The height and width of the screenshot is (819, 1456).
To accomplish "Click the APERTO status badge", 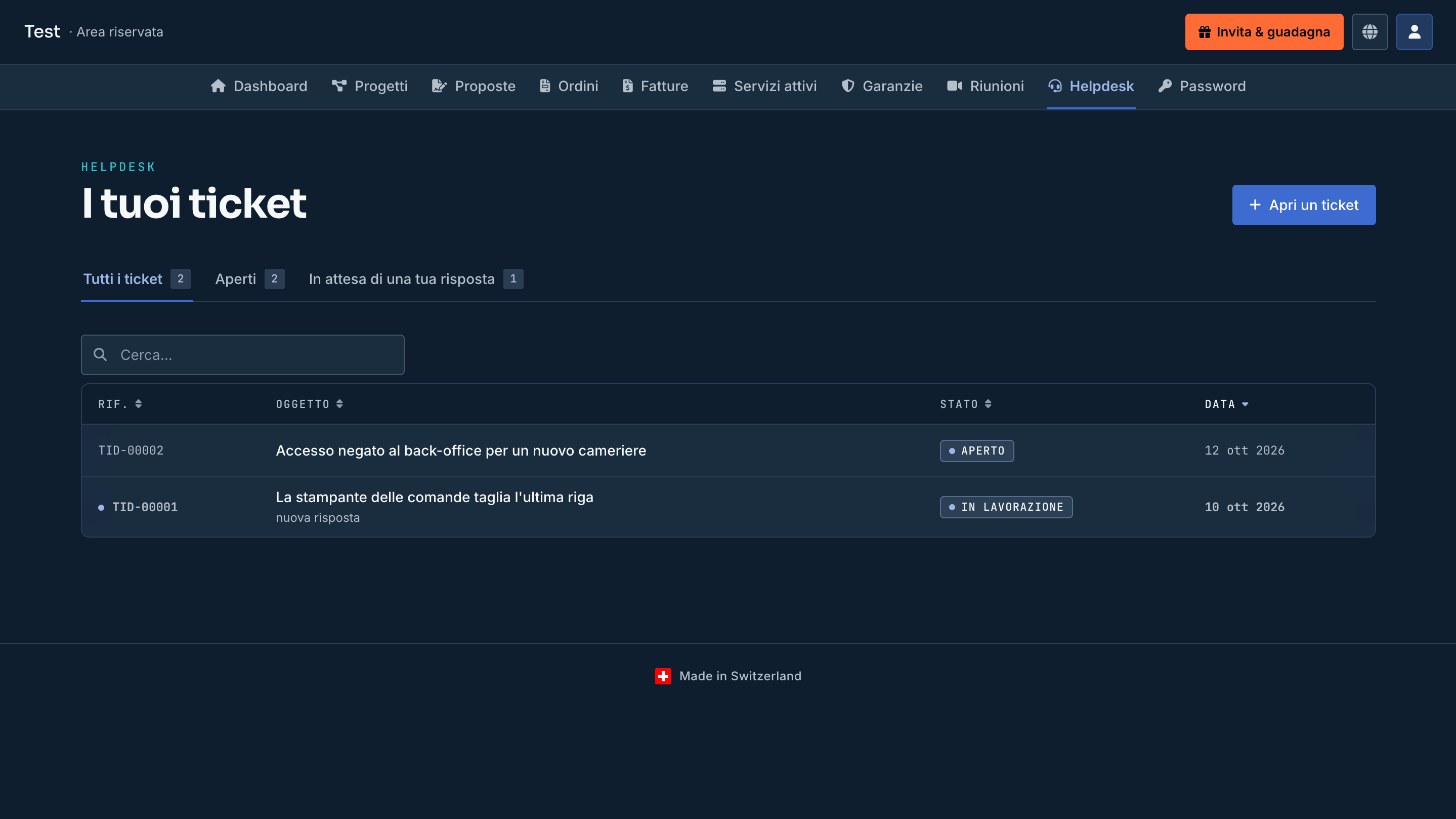I will tap(977, 451).
